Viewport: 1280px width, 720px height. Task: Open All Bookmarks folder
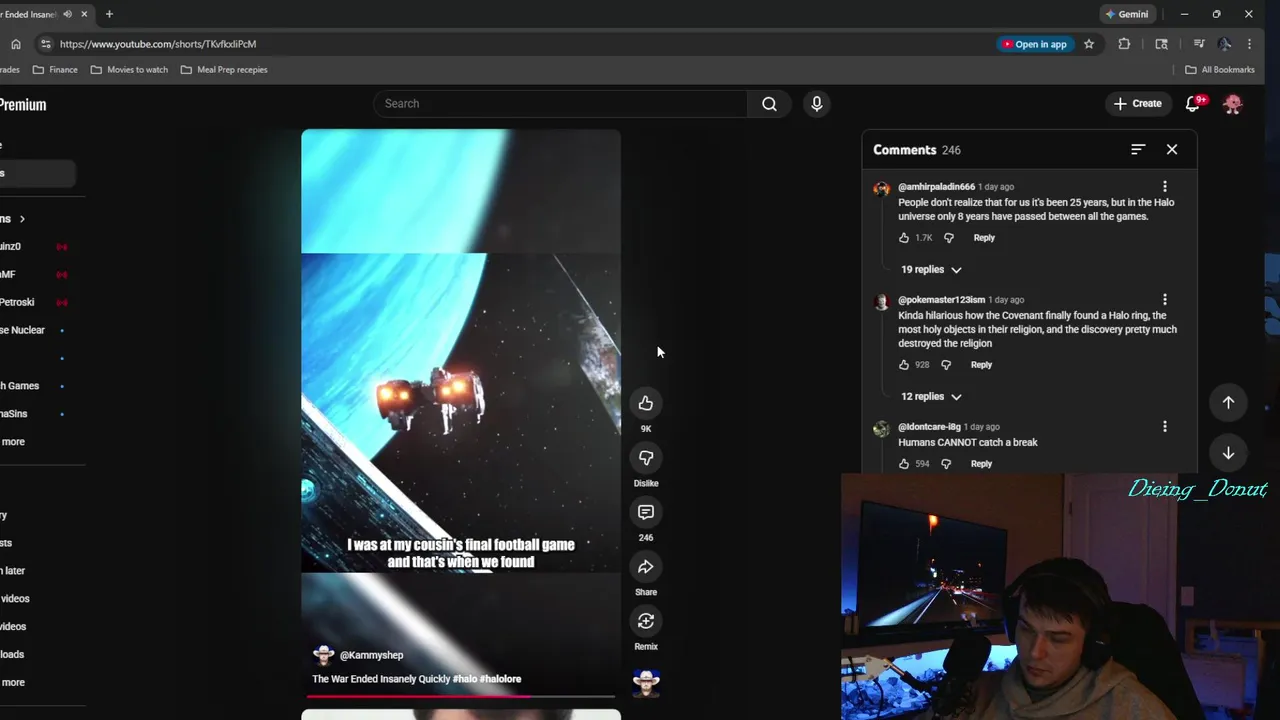pos(1220,70)
